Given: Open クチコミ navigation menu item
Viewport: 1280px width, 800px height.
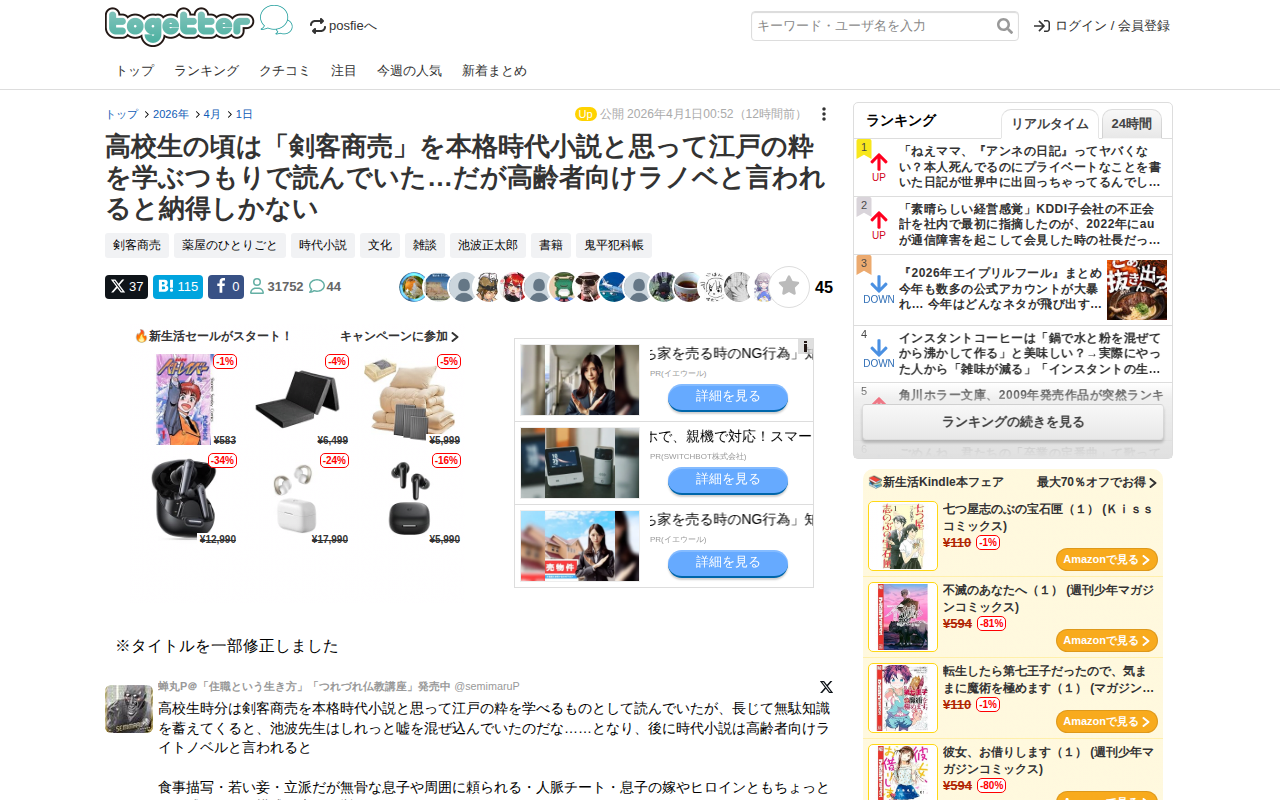Looking at the screenshot, I should [285, 71].
